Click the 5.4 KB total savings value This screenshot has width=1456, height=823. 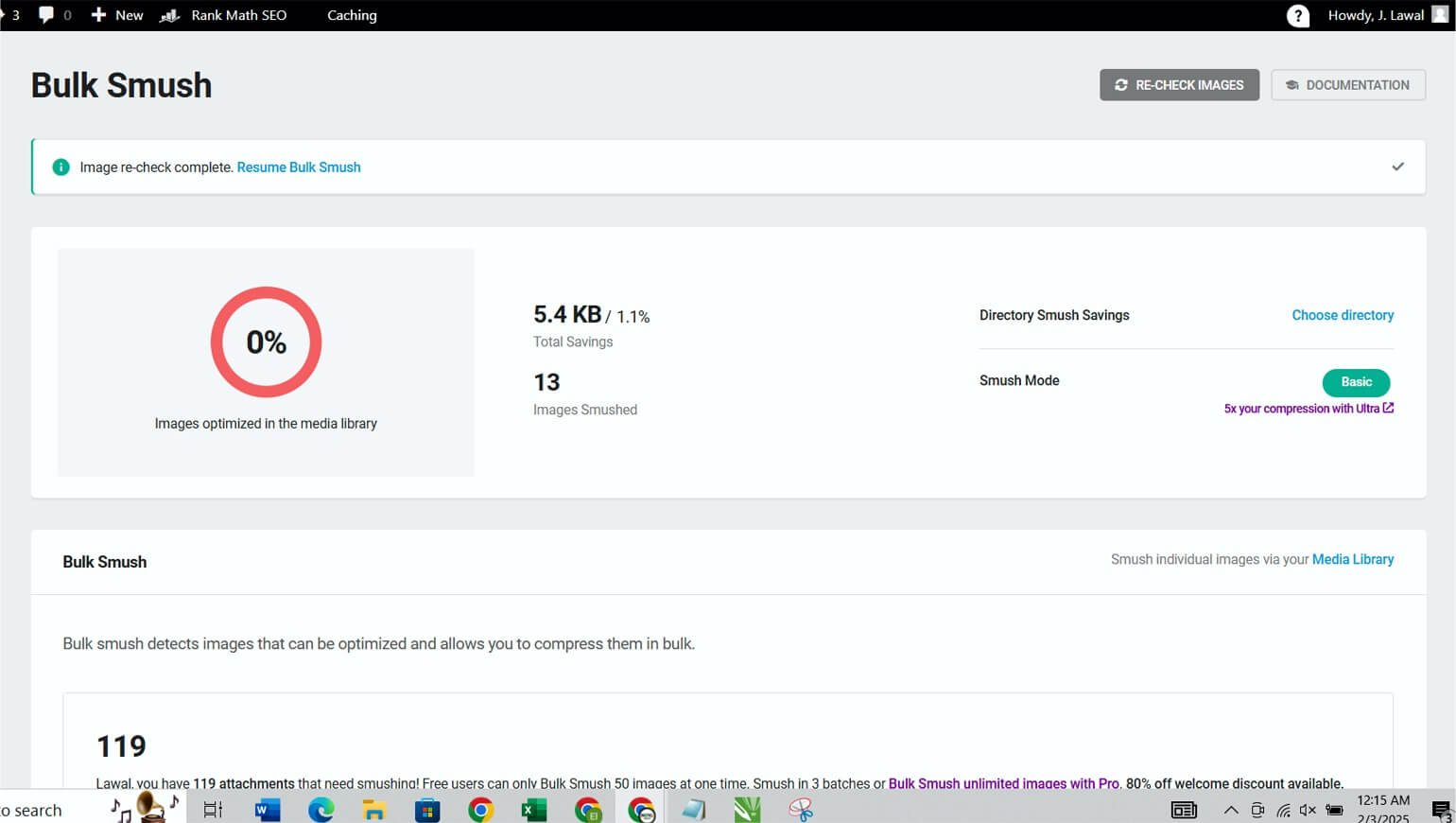click(567, 314)
